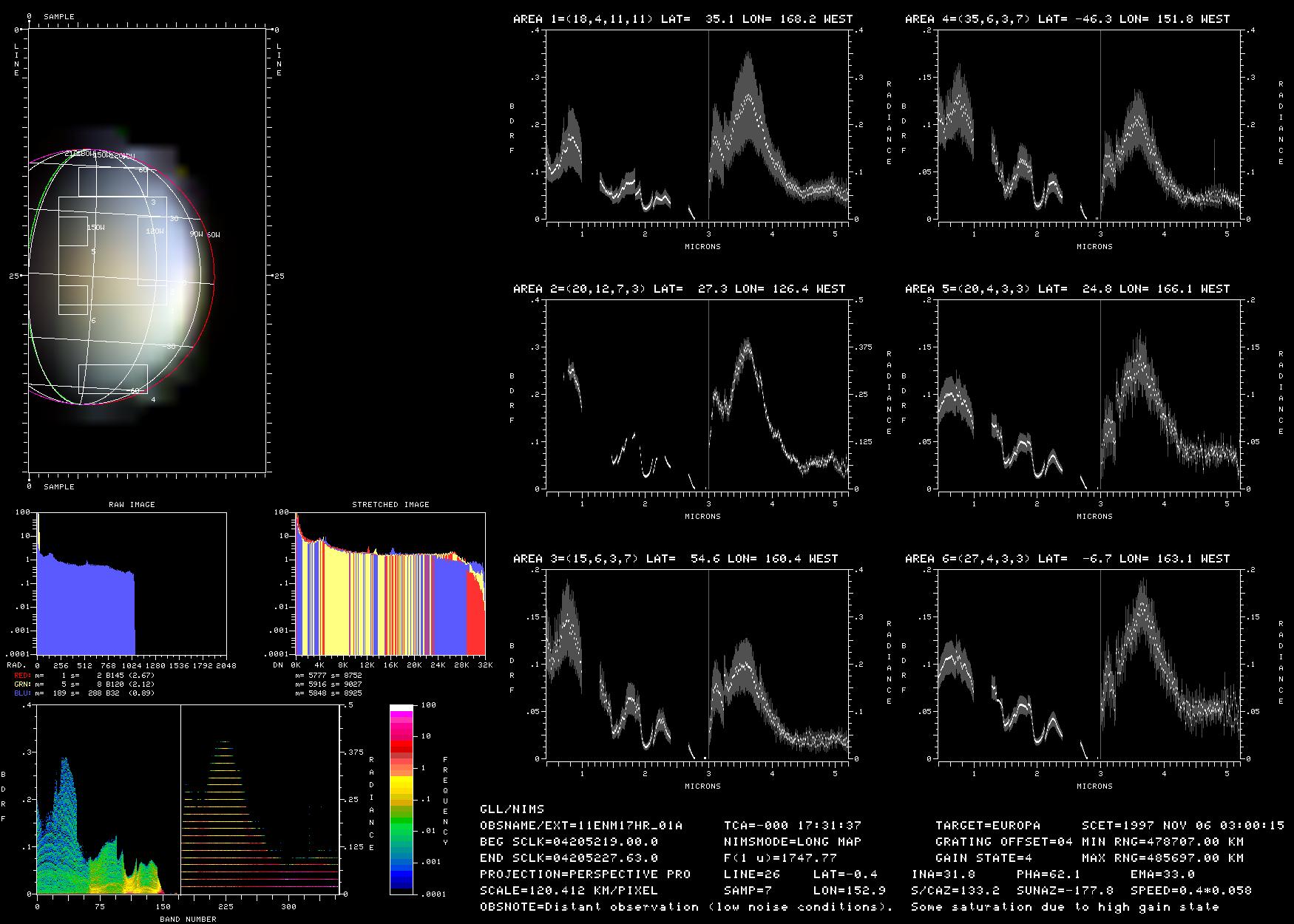Select the NIMSMODE=LONG MAP field
This screenshot has height=924, width=1294.
point(792,842)
